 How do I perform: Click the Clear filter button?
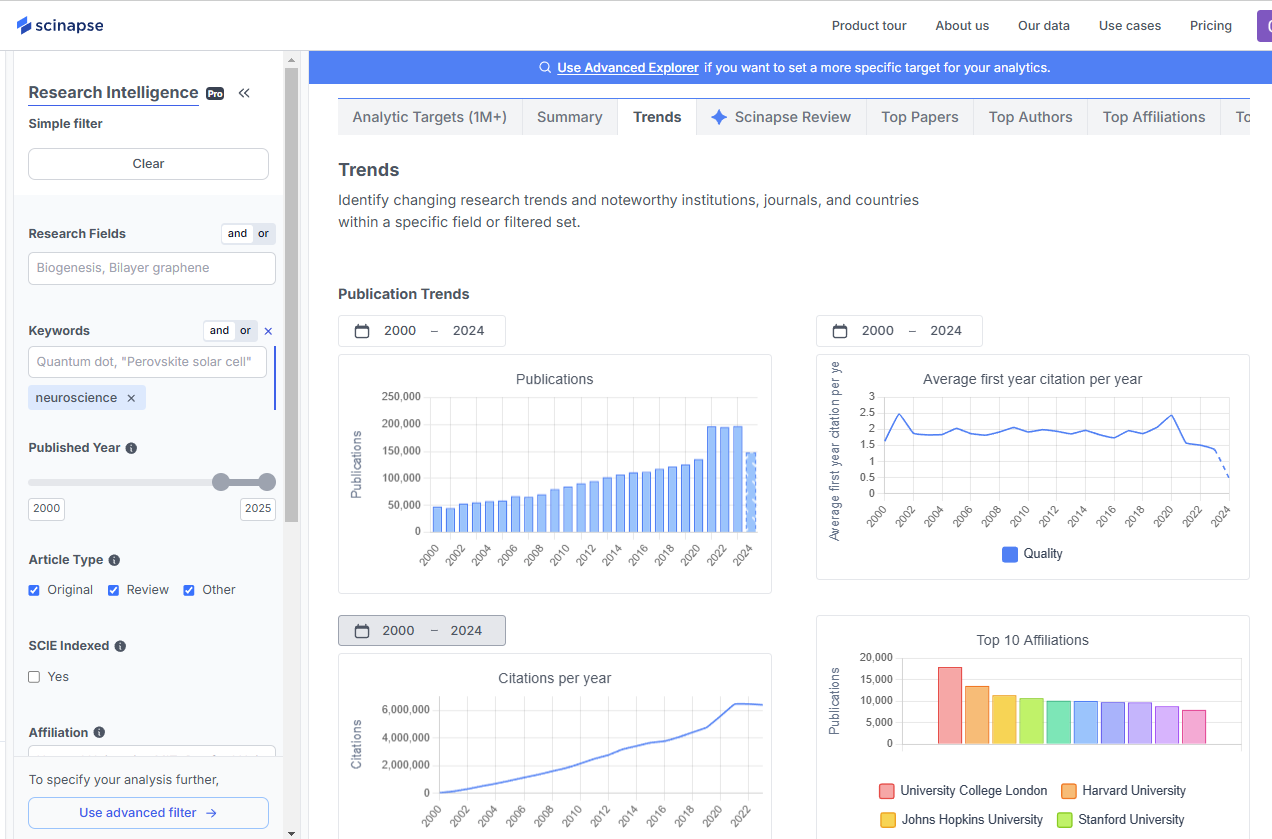[148, 163]
